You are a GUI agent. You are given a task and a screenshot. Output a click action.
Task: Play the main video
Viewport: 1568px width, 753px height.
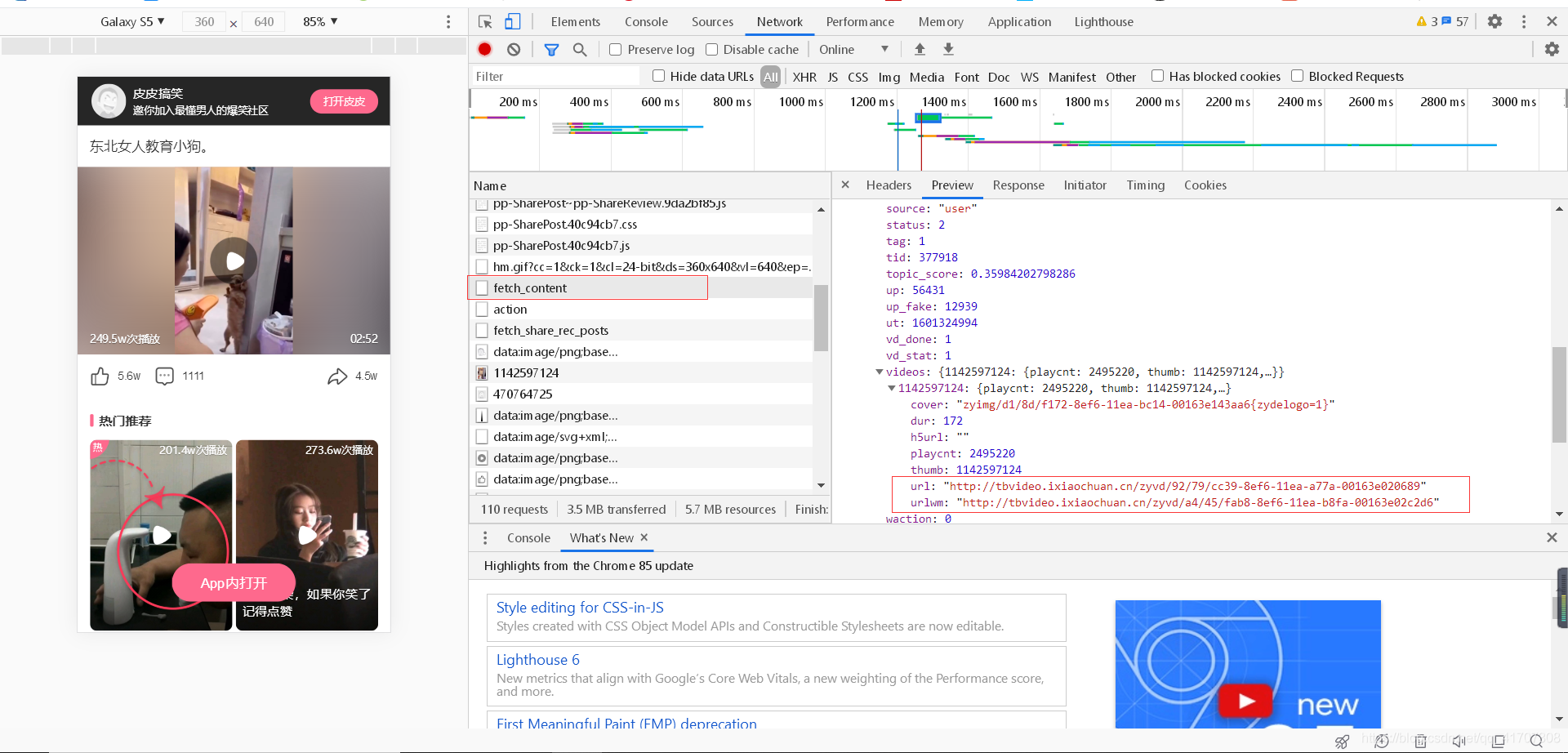pos(234,261)
